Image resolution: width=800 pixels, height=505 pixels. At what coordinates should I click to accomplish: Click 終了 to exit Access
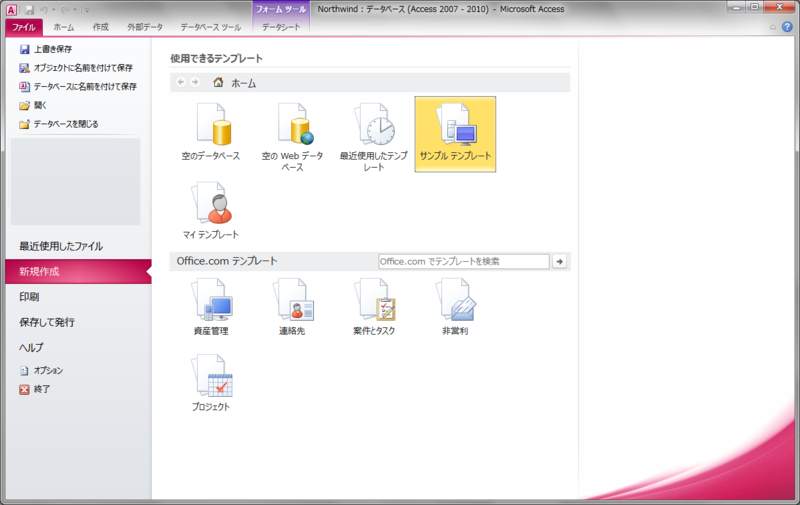coord(35,389)
